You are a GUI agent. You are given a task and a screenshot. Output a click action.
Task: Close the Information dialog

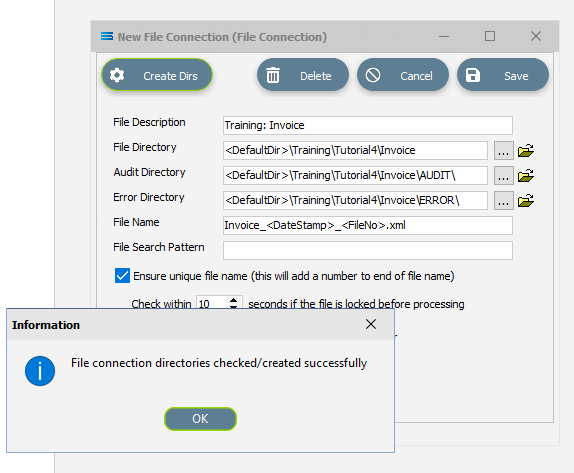(x=371, y=324)
